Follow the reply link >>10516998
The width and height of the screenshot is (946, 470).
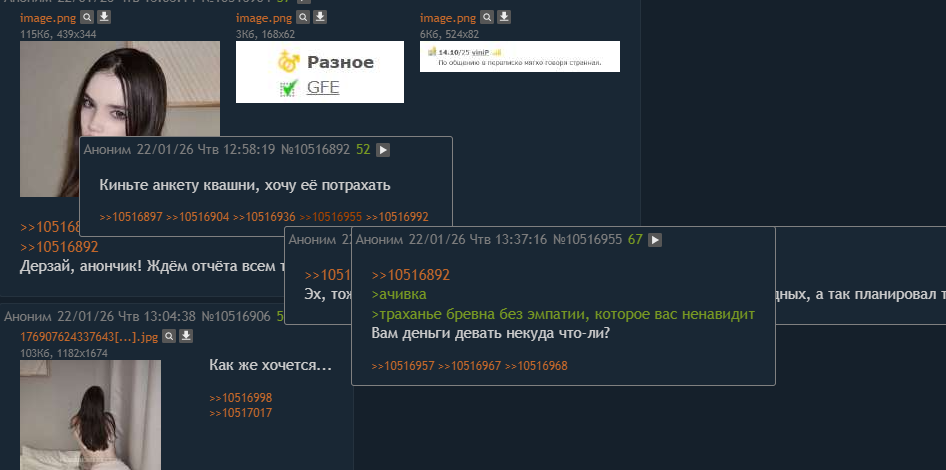[x=240, y=398]
